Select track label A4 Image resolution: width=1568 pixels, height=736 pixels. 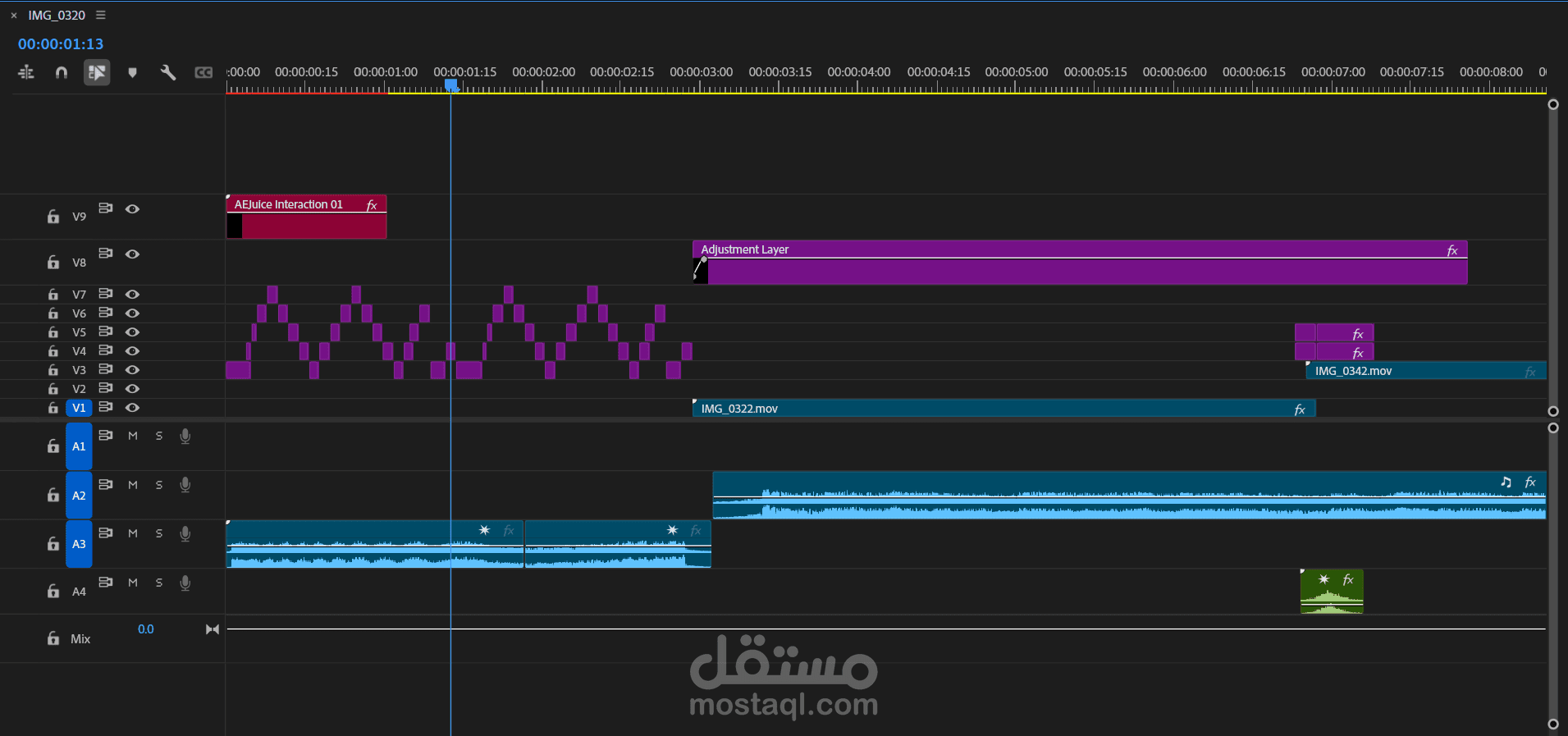coord(79,592)
